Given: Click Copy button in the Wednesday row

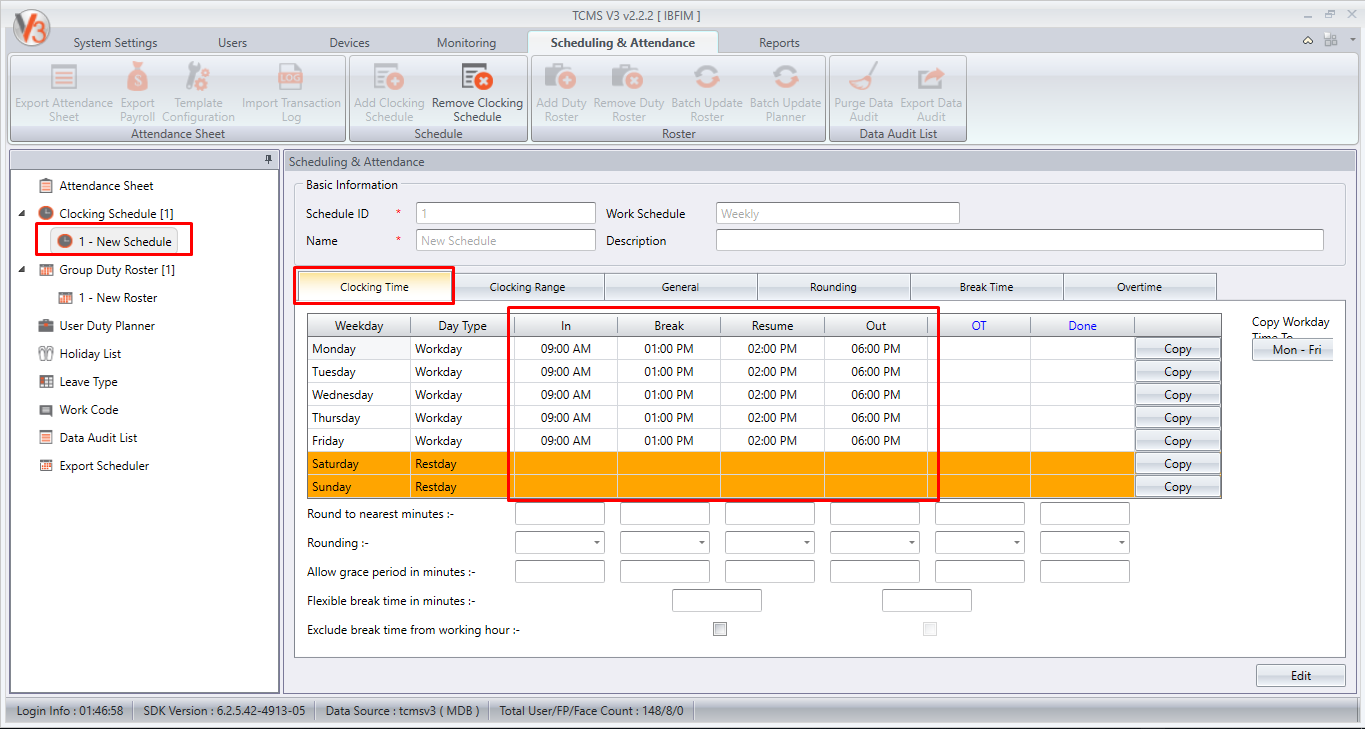Looking at the screenshot, I should point(1178,395).
